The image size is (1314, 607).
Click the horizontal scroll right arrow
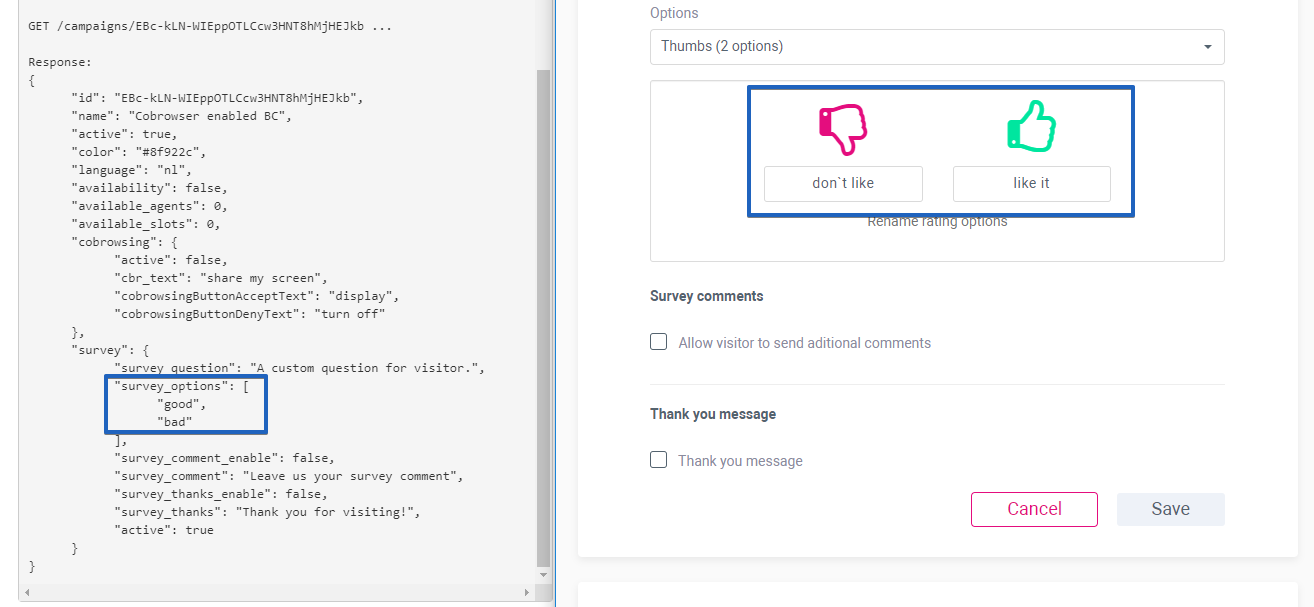(530, 592)
